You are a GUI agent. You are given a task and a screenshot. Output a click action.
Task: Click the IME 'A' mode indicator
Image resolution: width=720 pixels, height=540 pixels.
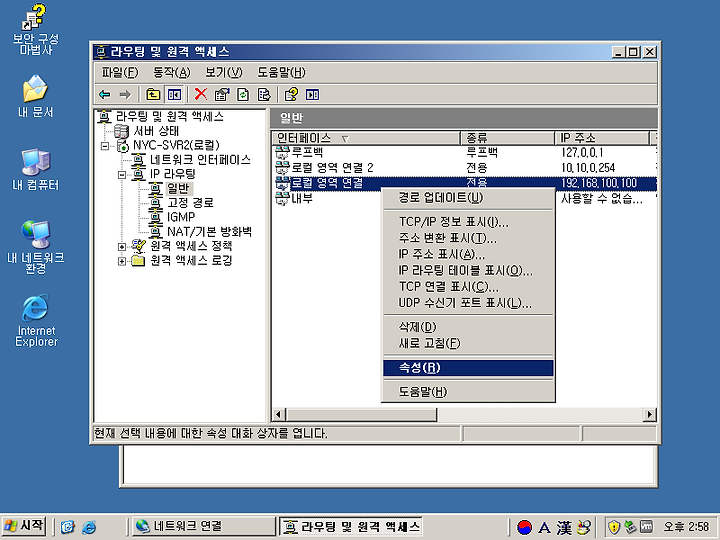(x=544, y=527)
